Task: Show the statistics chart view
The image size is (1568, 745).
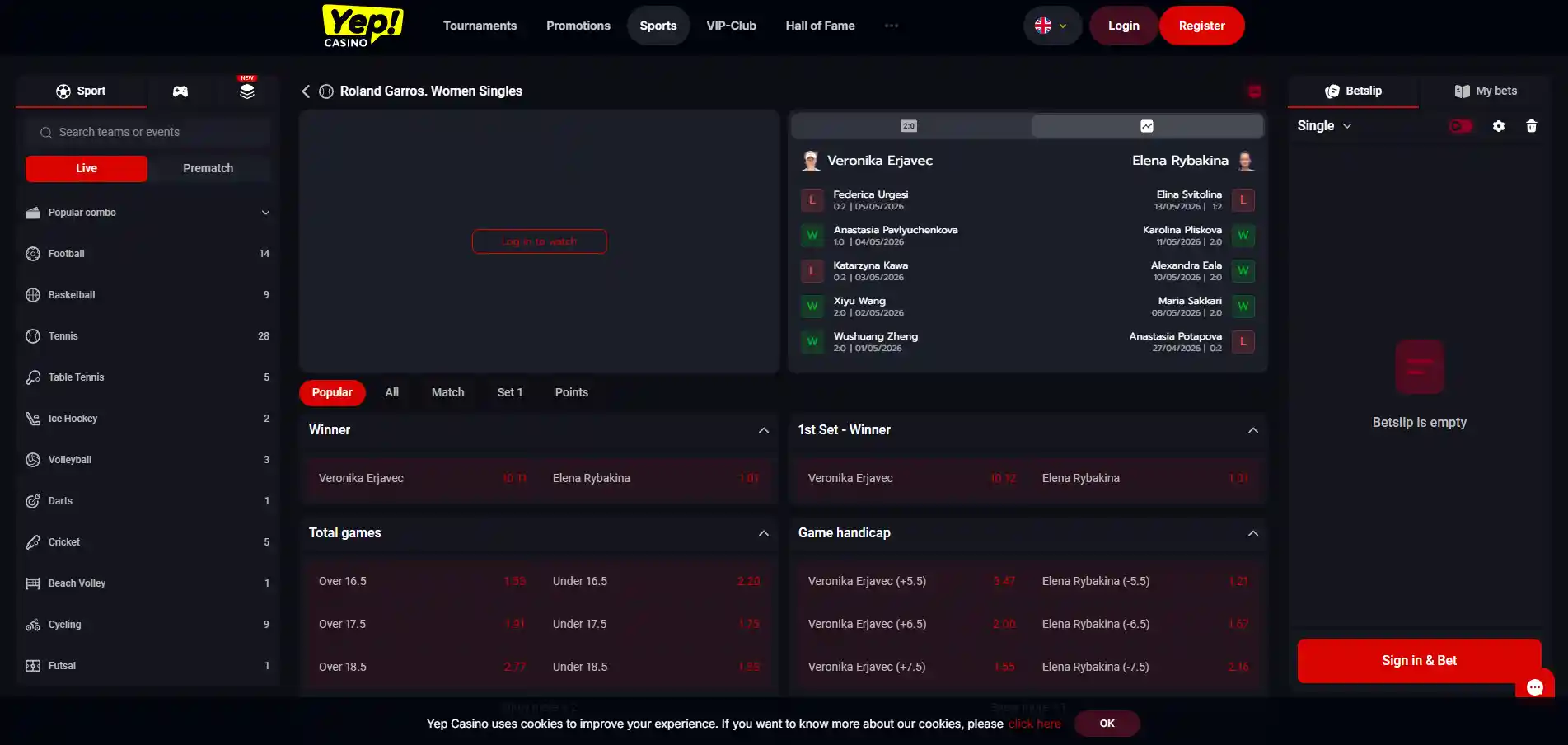Action: pyautogui.click(x=1147, y=126)
